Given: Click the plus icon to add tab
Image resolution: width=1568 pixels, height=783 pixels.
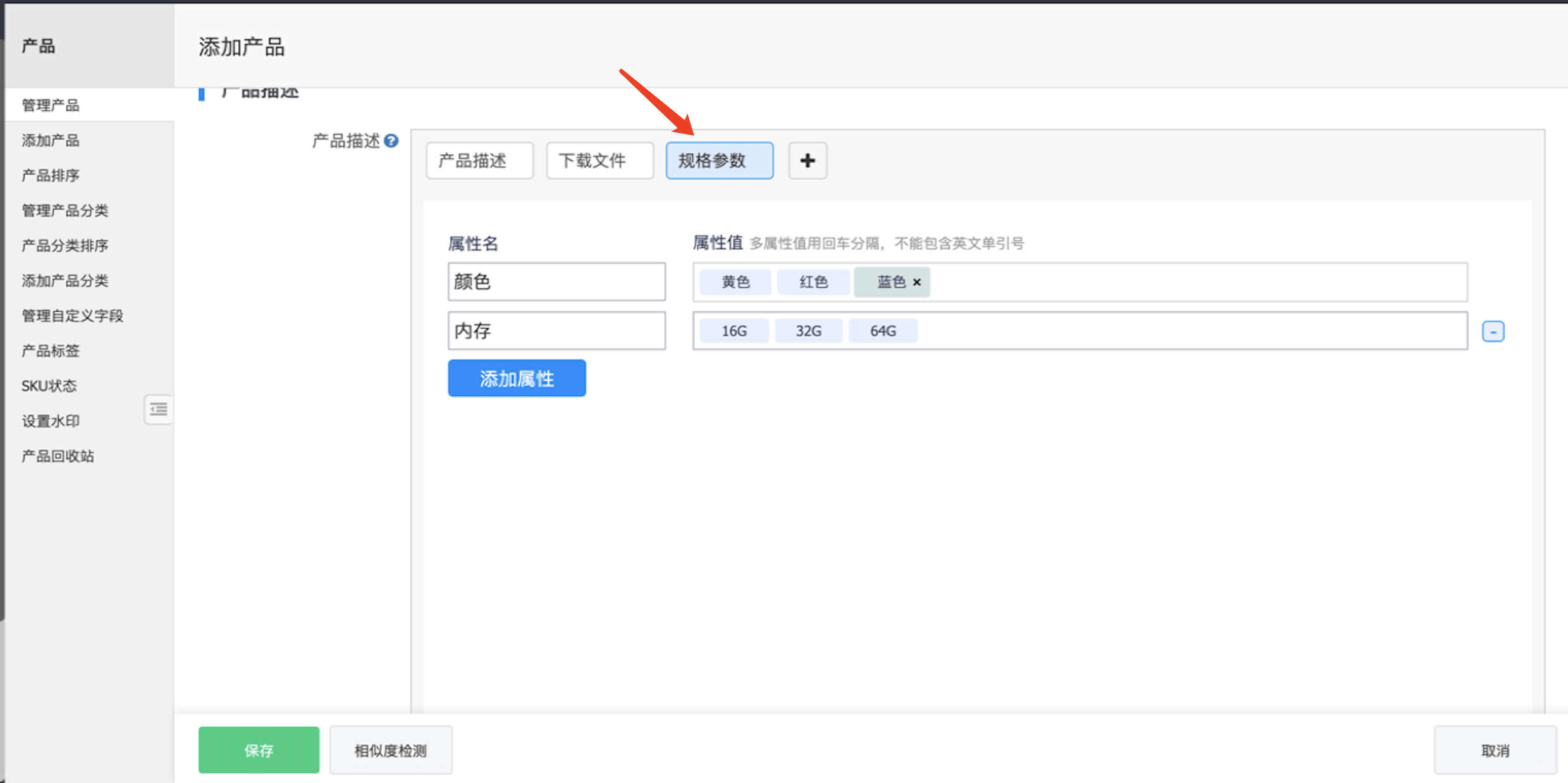Looking at the screenshot, I should coord(807,161).
